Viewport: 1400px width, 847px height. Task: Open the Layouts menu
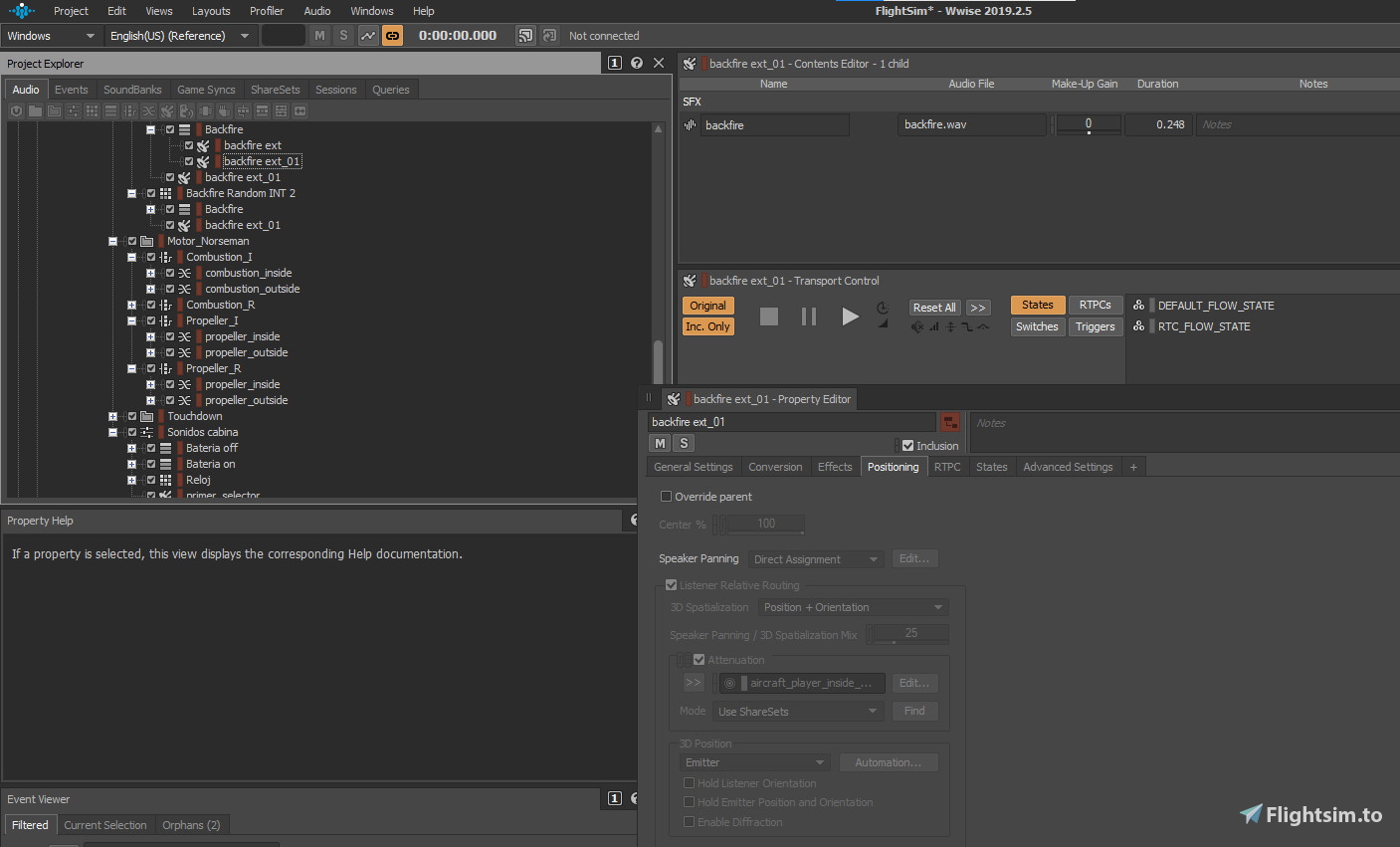click(211, 11)
